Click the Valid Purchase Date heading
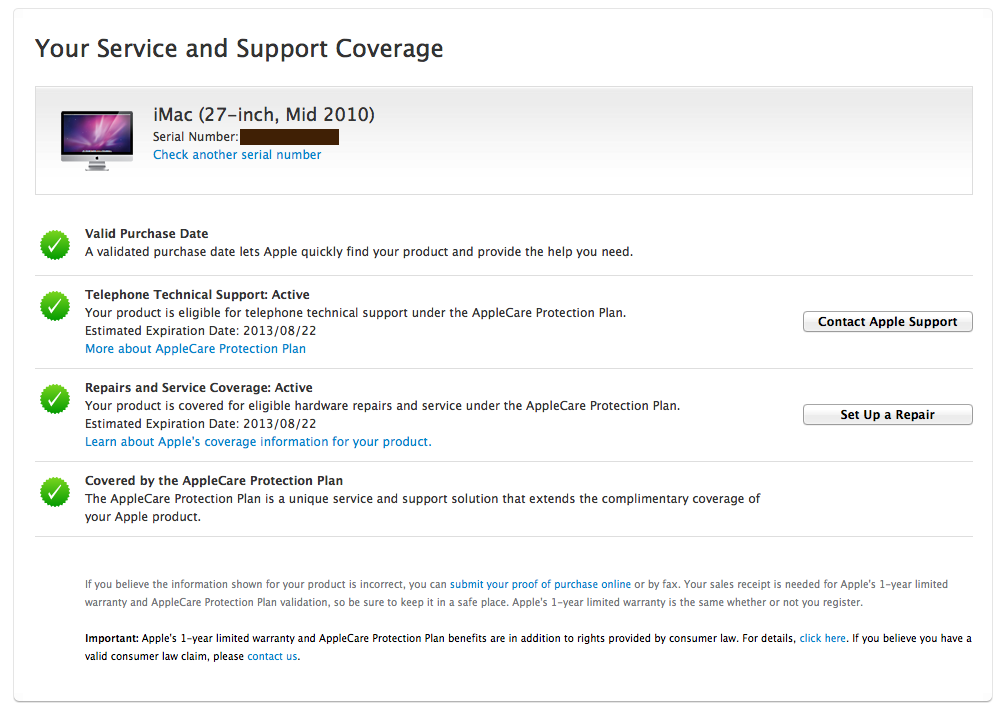Image resolution: width=1003 pixels, height=707 pixels. coord(146,234)
